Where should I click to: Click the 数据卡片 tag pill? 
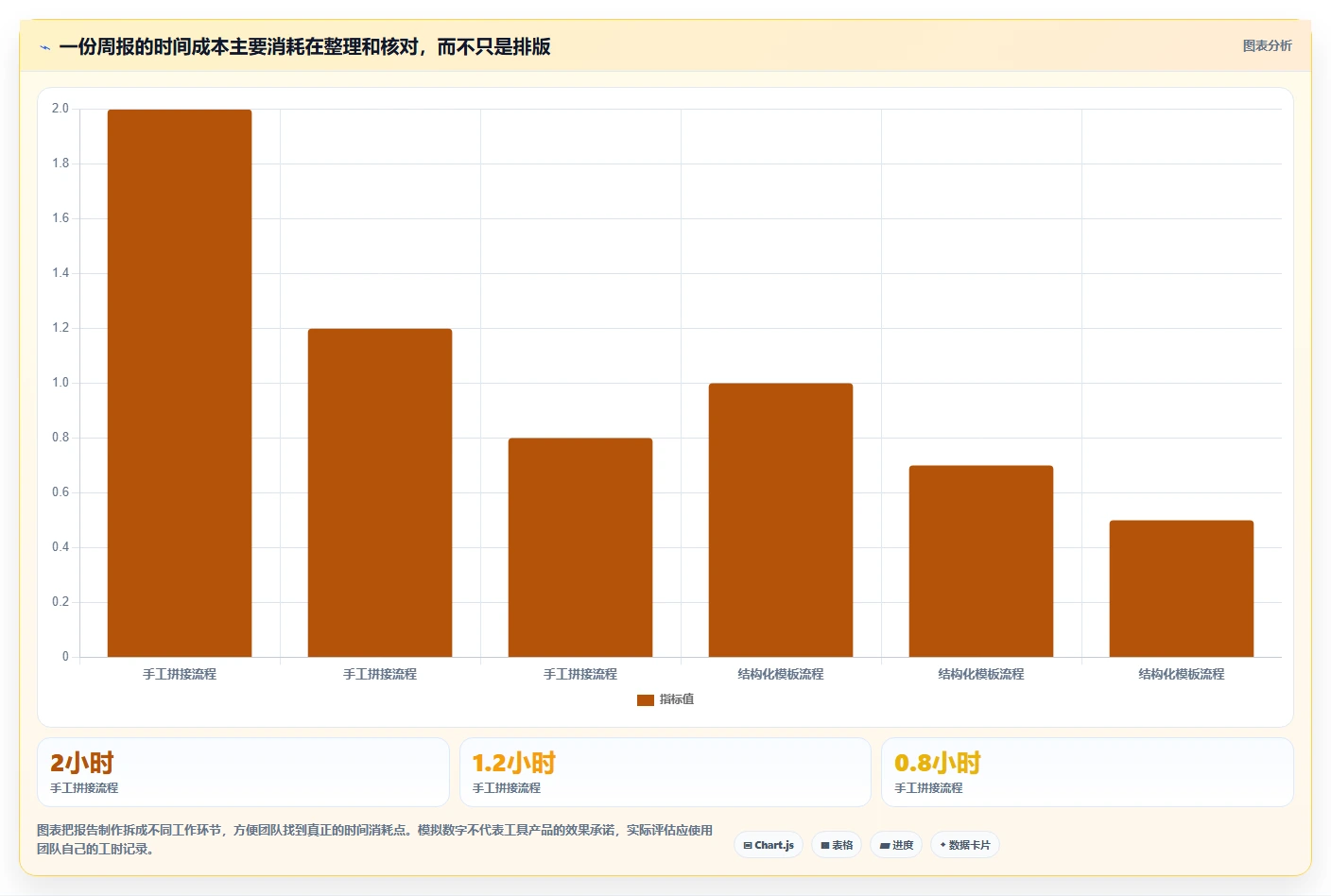coord(965,845)
